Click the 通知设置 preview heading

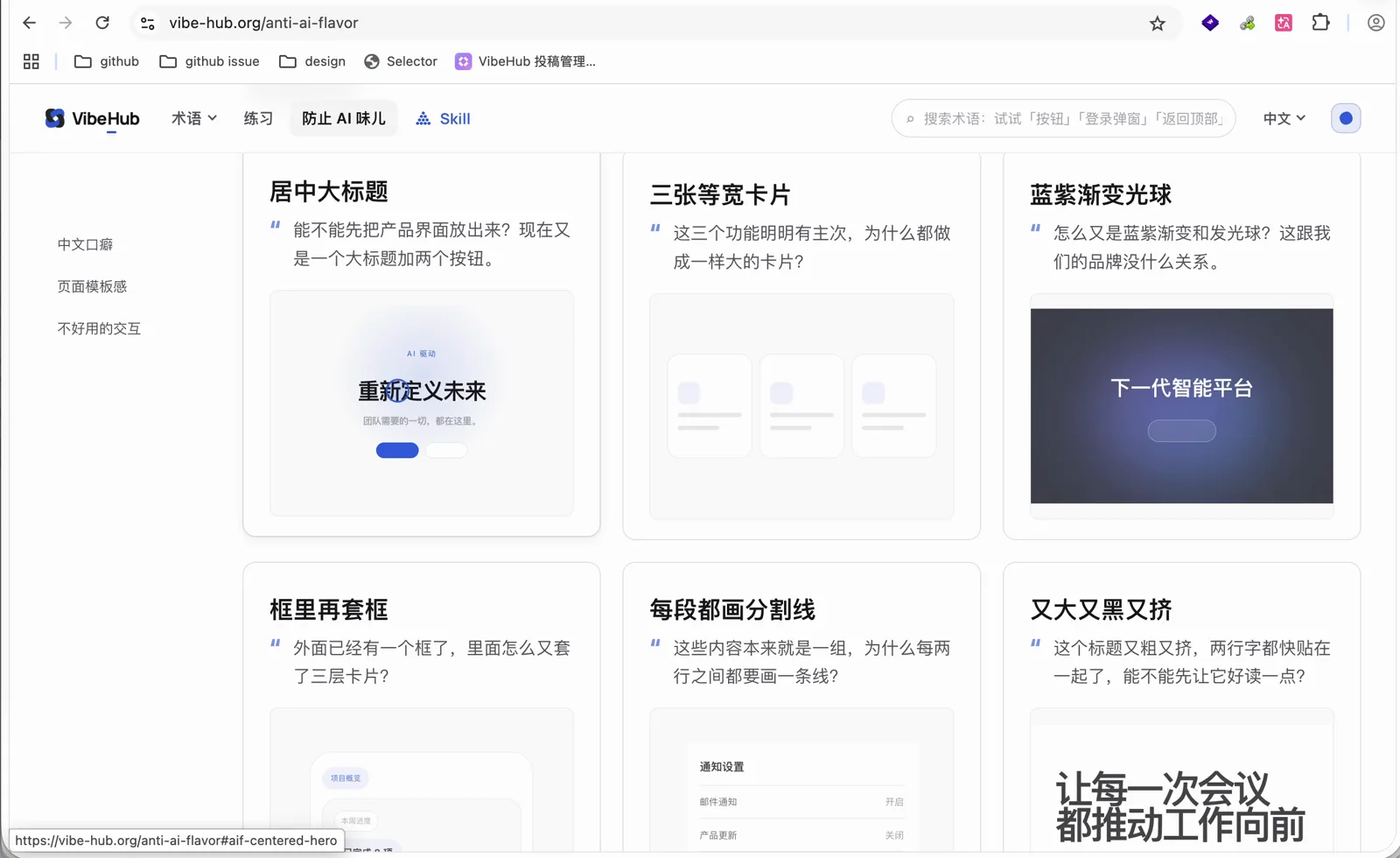[722, 767]
